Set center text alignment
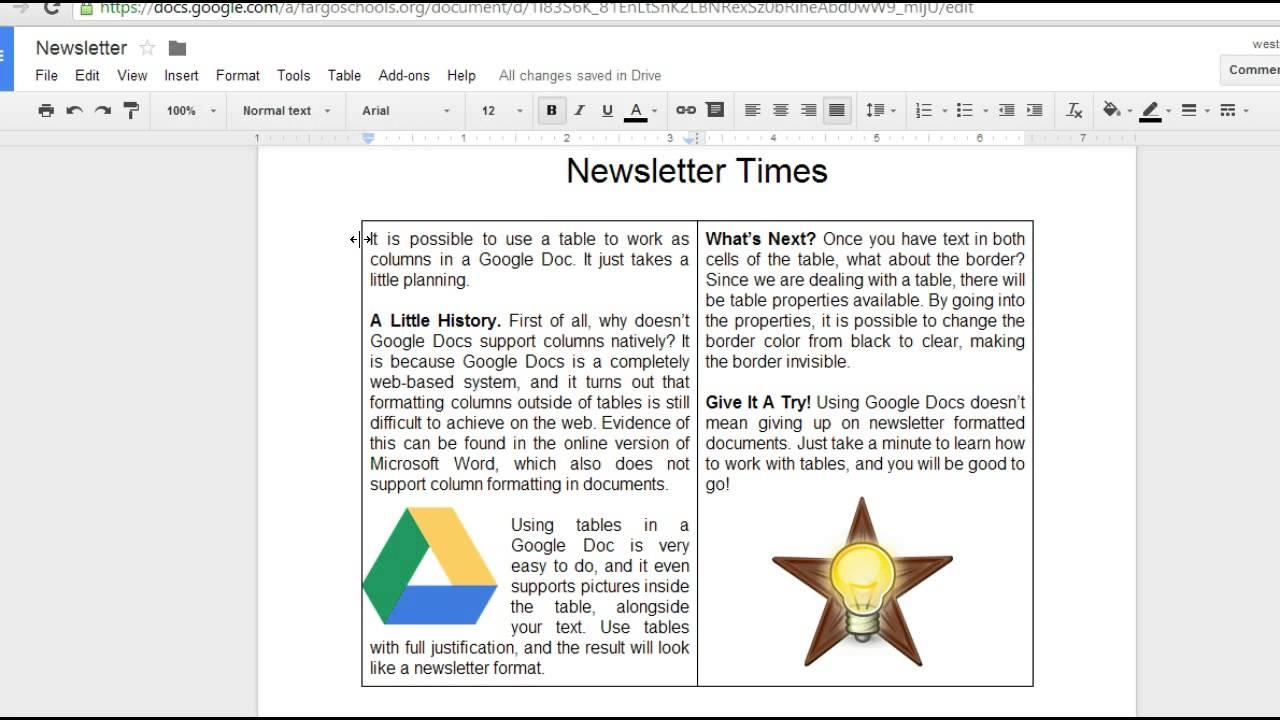This screenshot has height=720, width=1280. (x=780, y=111)
